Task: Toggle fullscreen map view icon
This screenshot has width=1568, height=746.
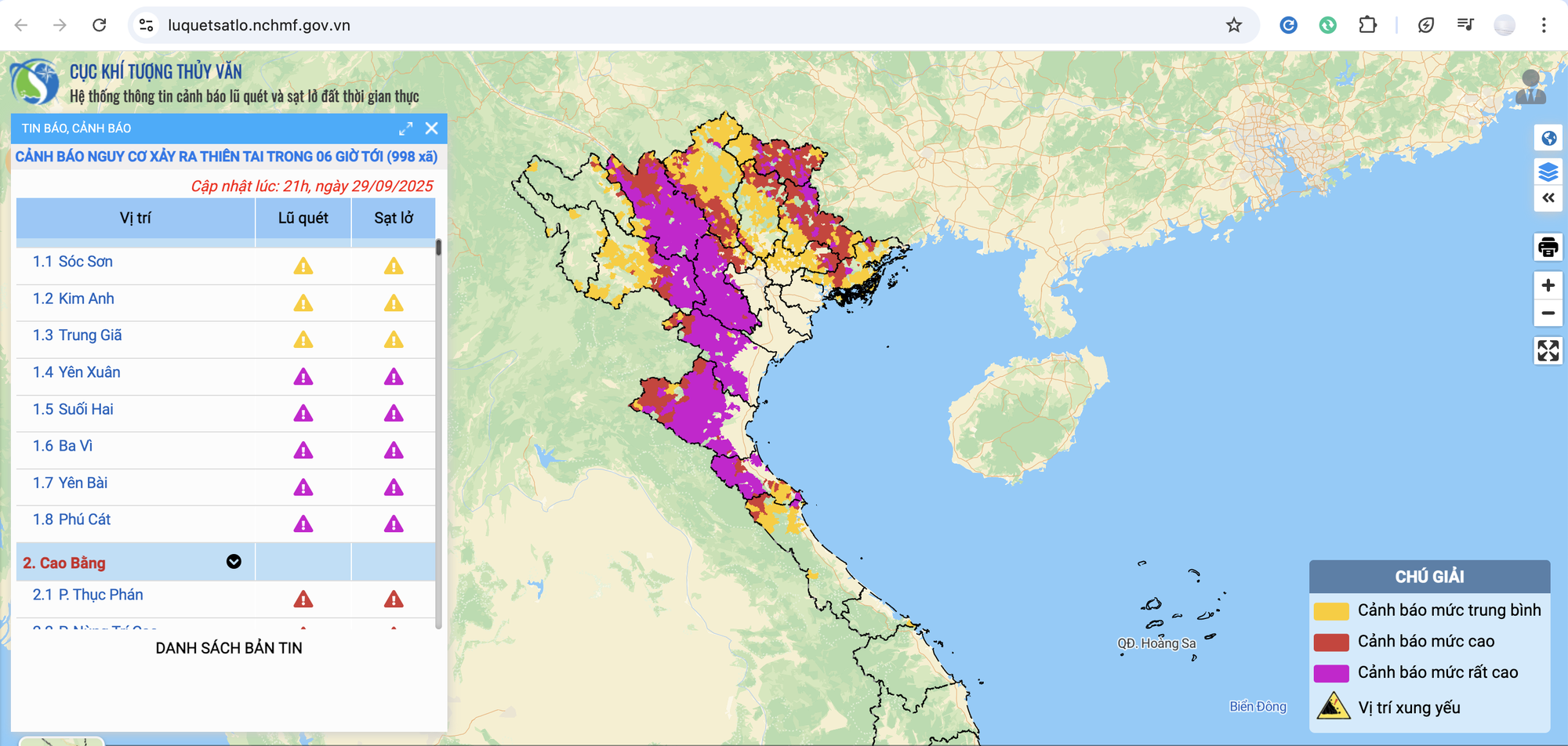Action: click(x=1548, y=350)
